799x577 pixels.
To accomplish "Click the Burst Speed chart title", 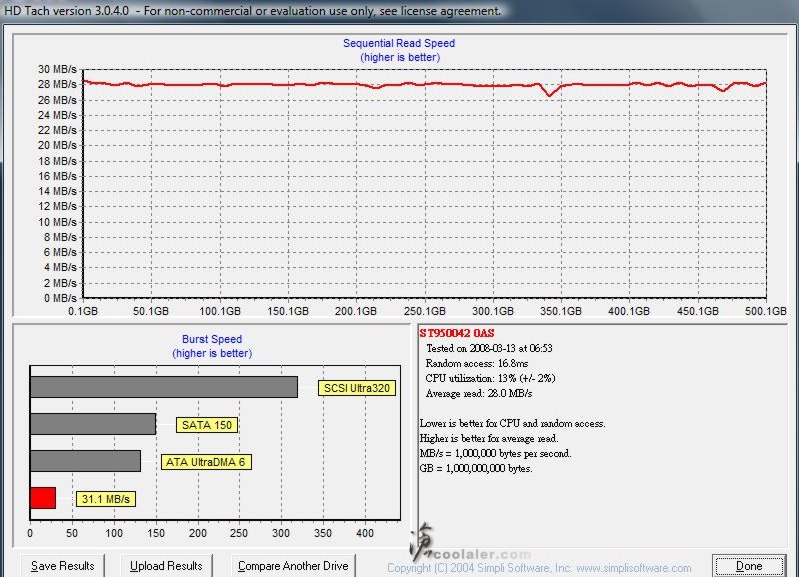I will (x=211, y=339).
